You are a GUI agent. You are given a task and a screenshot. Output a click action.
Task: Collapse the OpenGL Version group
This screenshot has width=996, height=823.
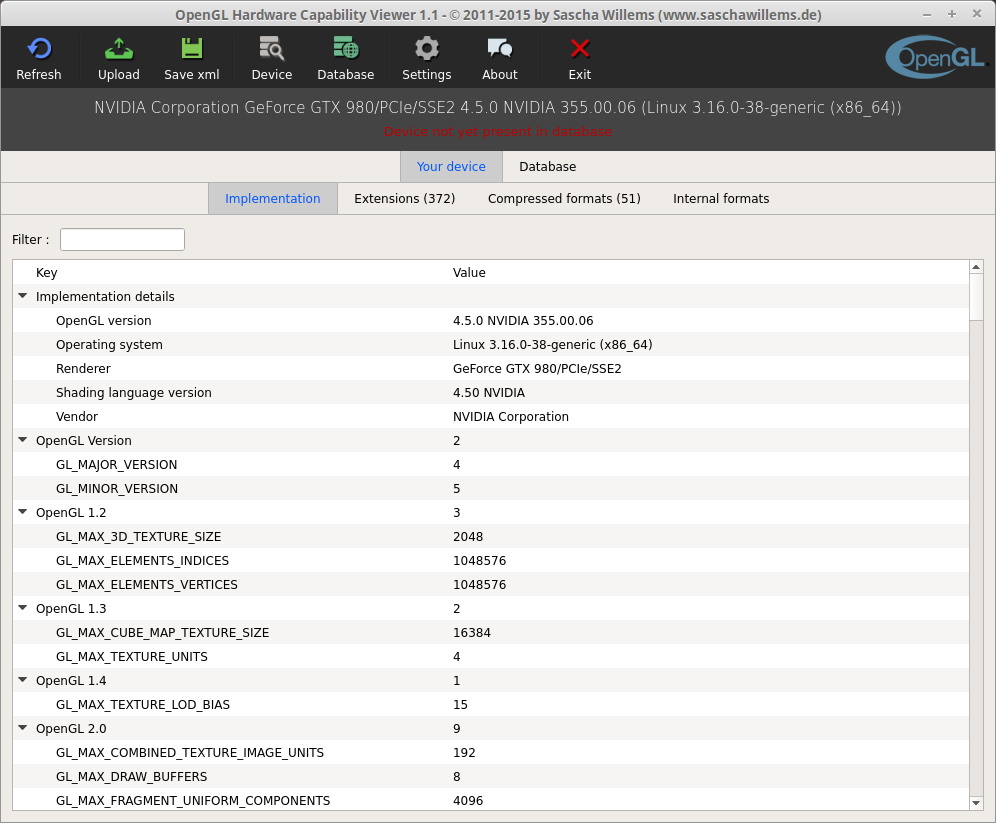coord(23,440)
